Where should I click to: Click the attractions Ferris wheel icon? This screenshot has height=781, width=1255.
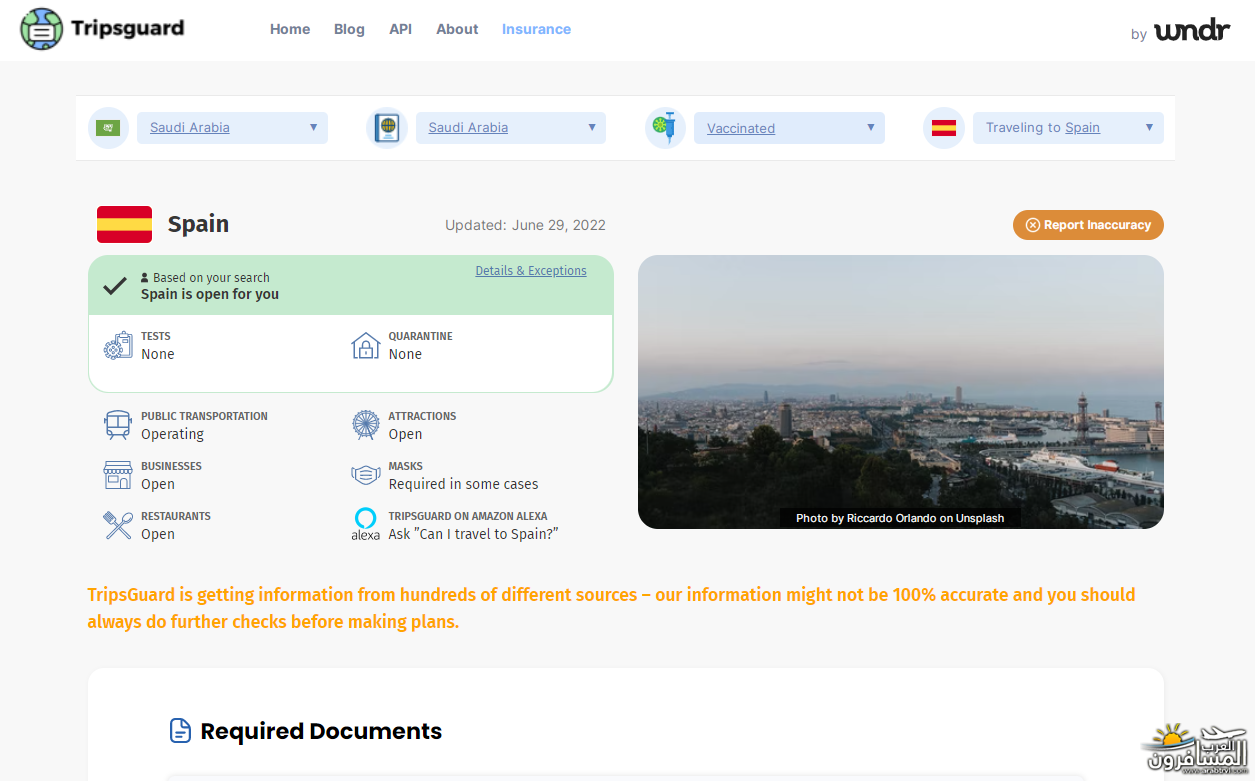click(x=366, y=425)
